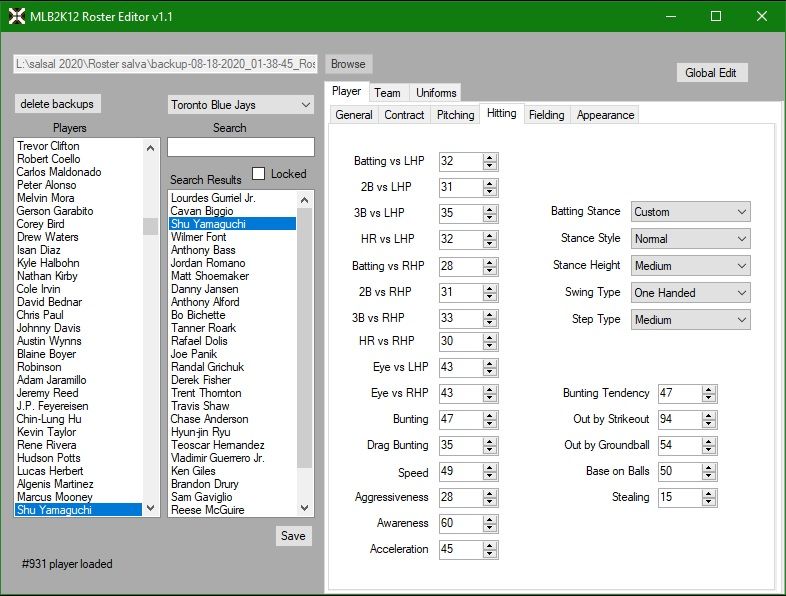Screen dimensions: 786x596
Task: Decrease the Aggressiveness value
Action: [x=490, y=502]
